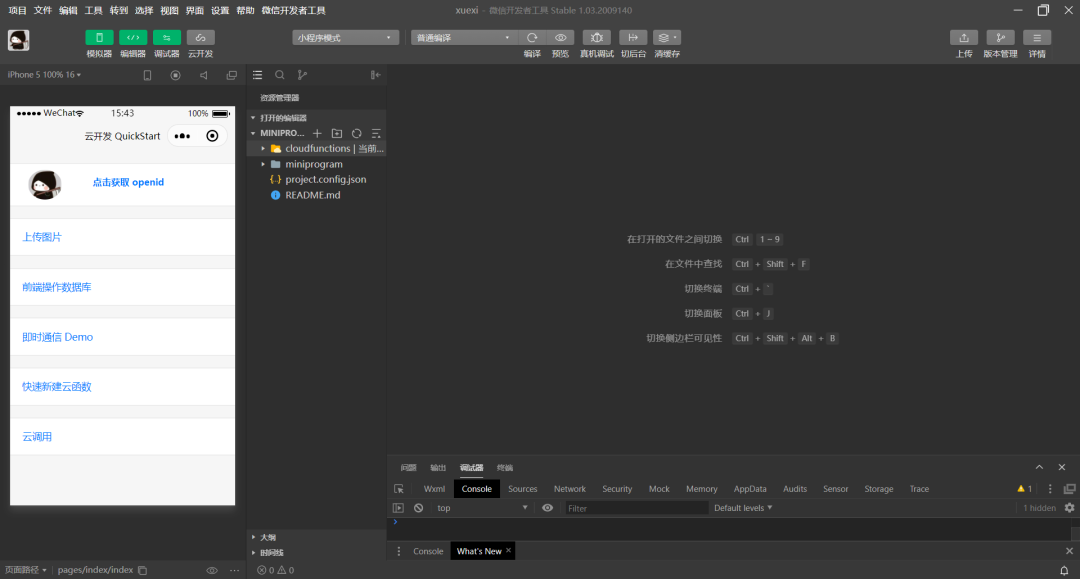Open console settings gear icon
The width and height of the screenshot is (1080, 579).
click(1069, 508)
